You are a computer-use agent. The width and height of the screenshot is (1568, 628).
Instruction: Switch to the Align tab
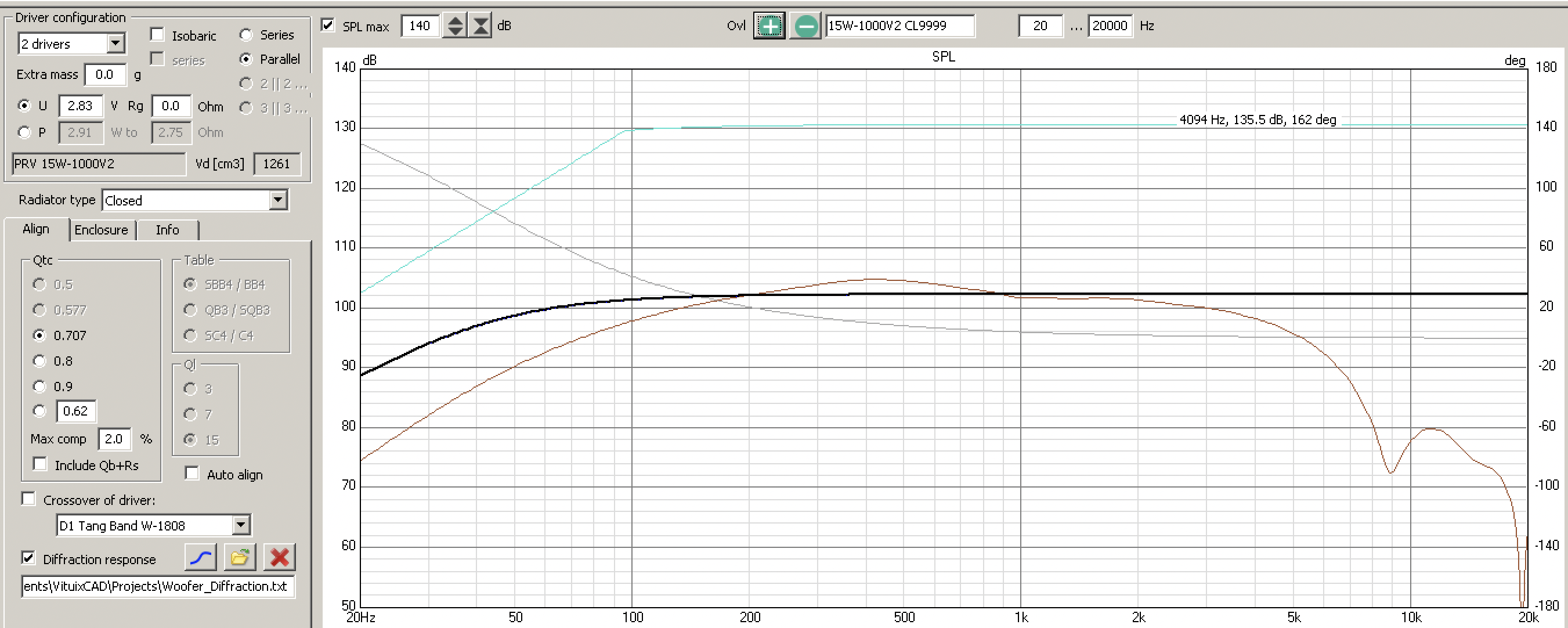(x=36, y=229)
